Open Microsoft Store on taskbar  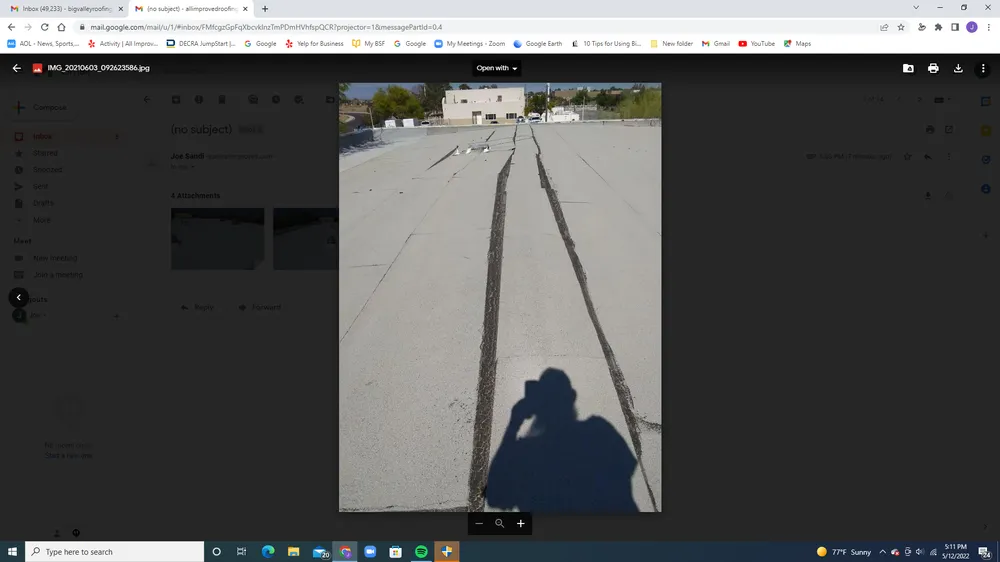395,552
